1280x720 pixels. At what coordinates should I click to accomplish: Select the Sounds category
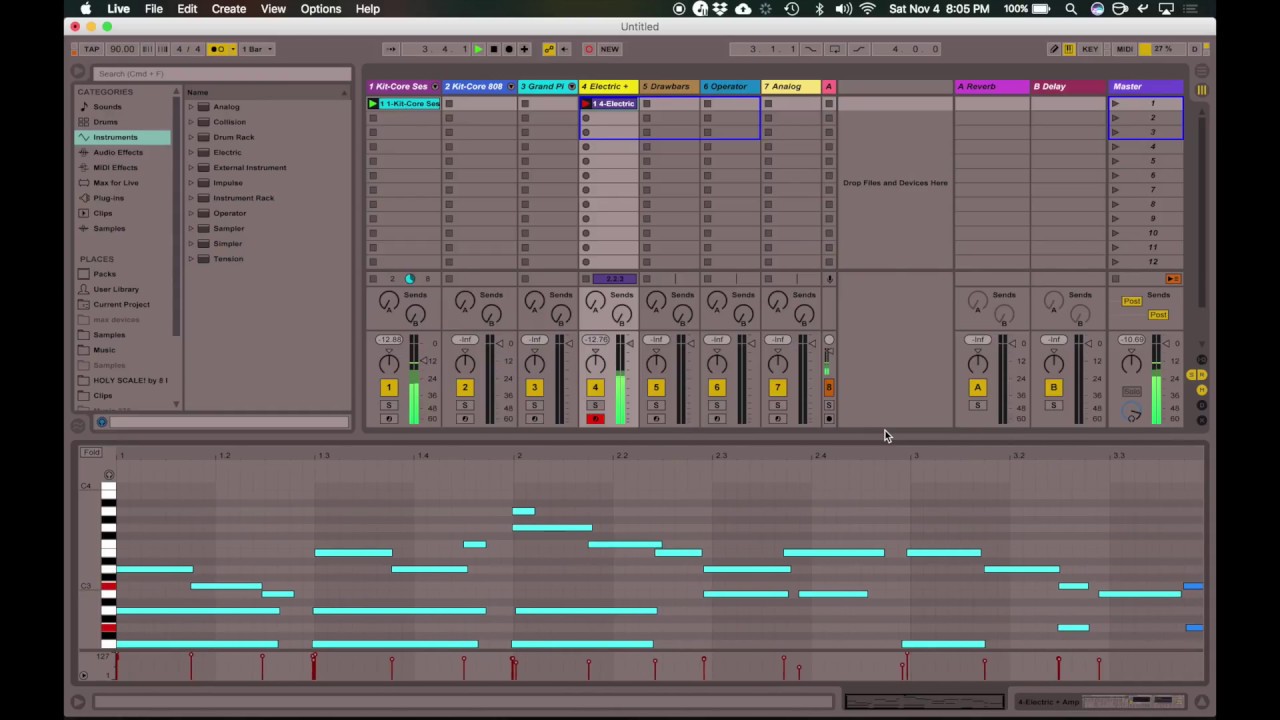(x=107, y=107)
